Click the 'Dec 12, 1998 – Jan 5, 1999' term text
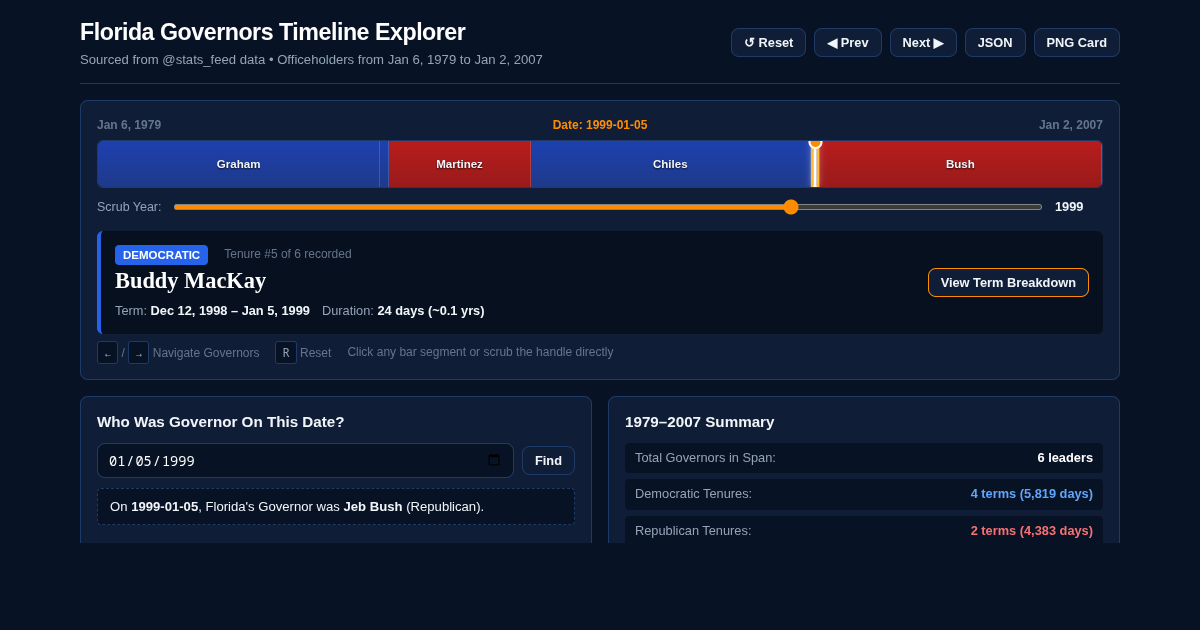The image size is (1200, 630). tap(230, 311)
